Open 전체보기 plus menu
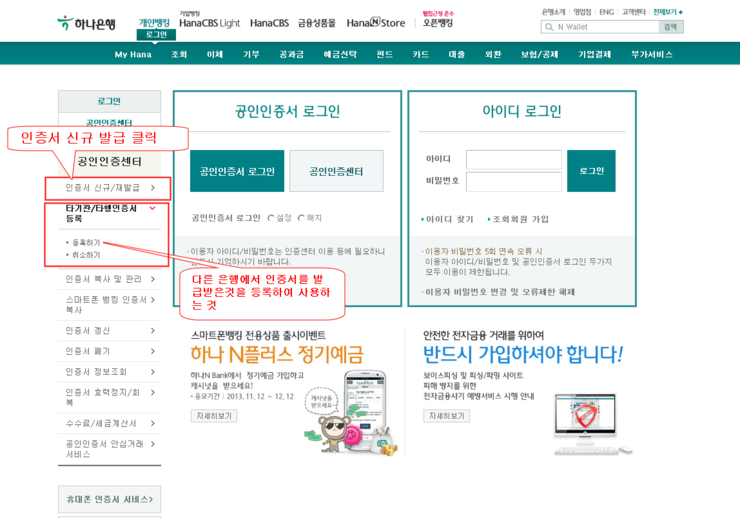The image size is (740, 519). click(668, 12)
